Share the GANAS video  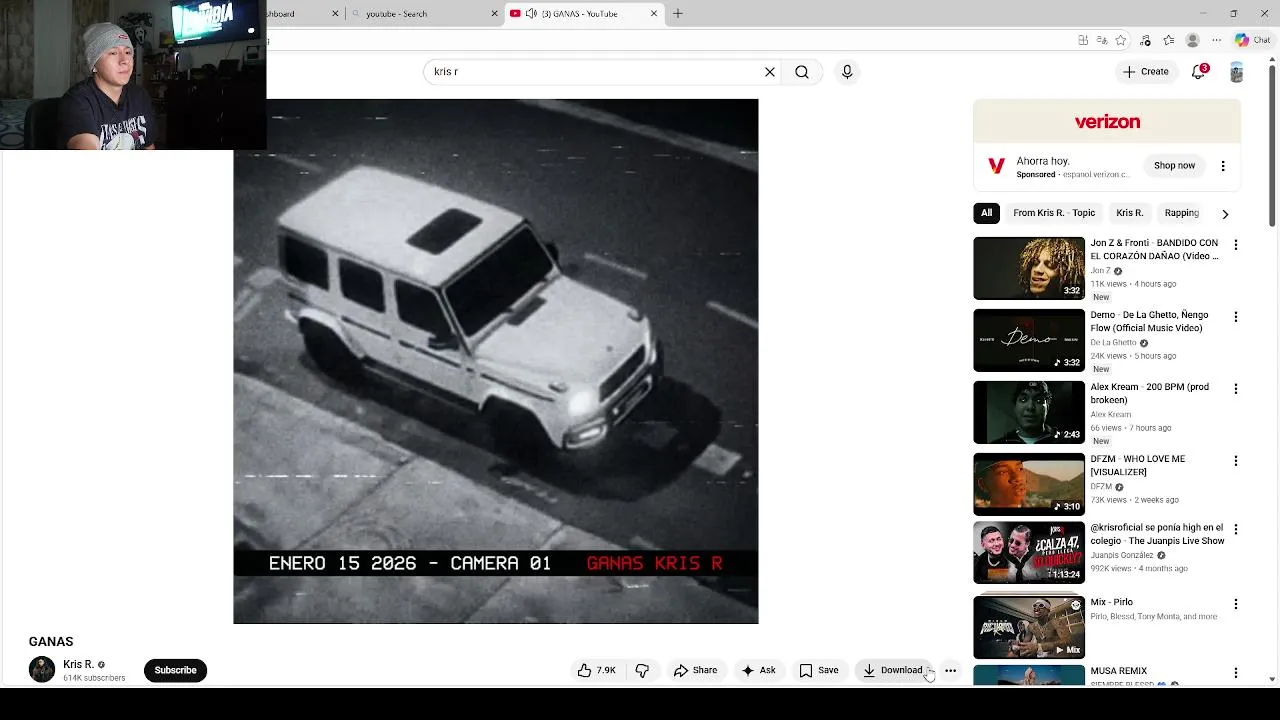point(695,670)
